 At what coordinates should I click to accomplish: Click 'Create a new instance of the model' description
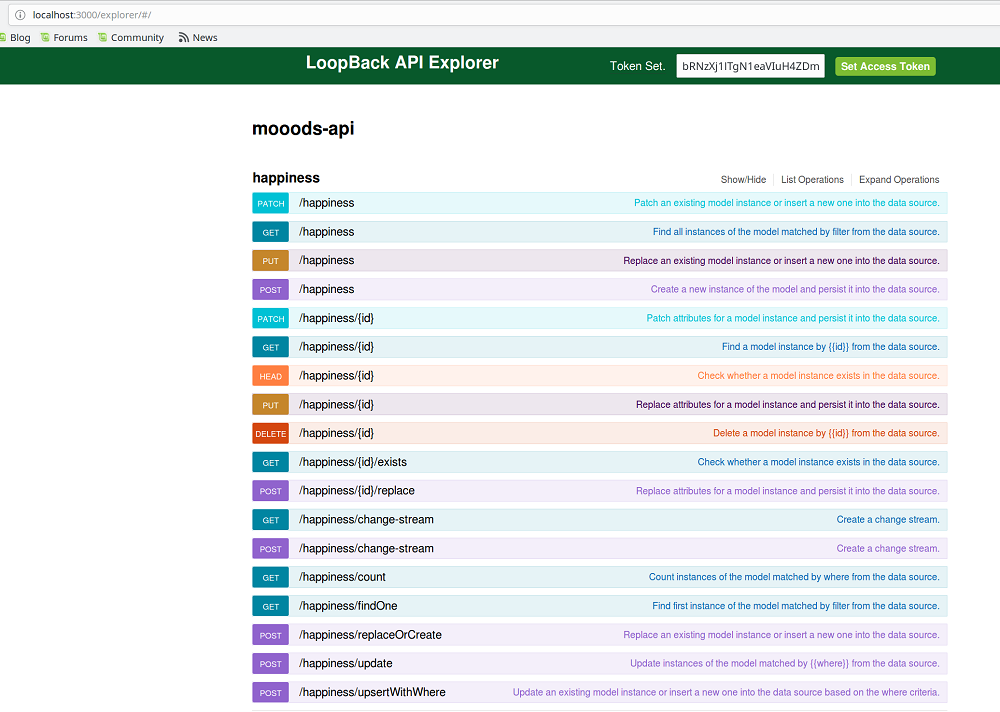(x=795, y=289)
